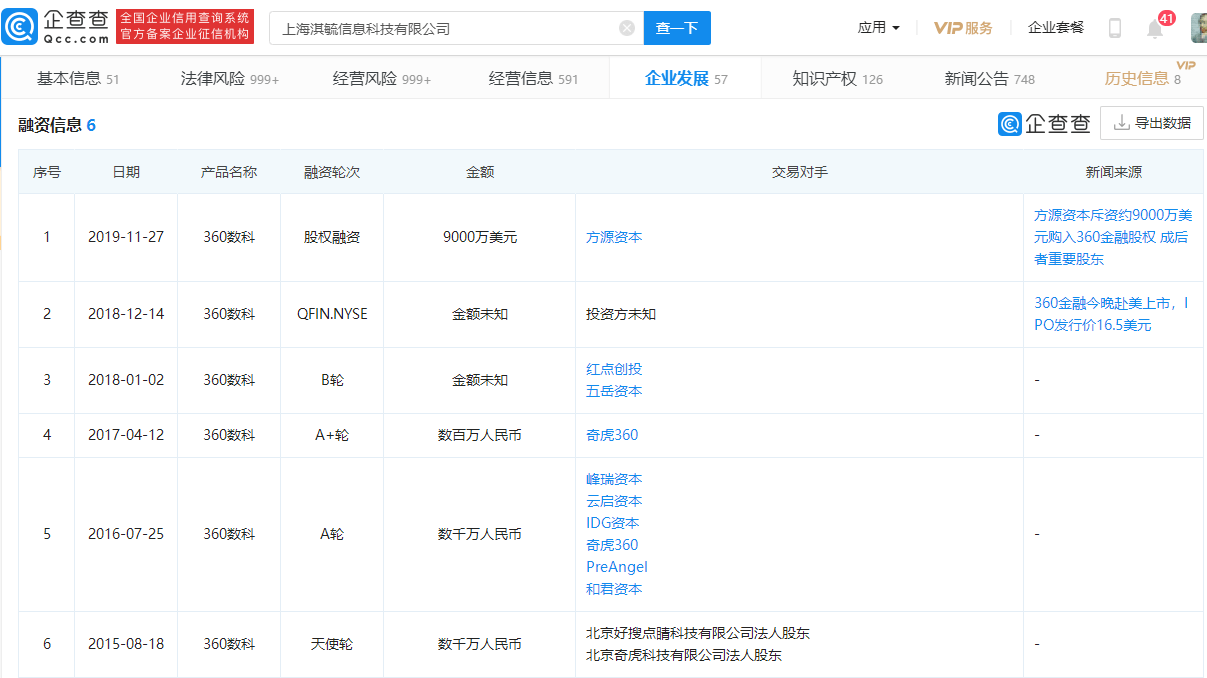Click the 9000万美元 amount cell
Image resolution: width=1207 pixels, height=678 pixels.
[480, 237]
